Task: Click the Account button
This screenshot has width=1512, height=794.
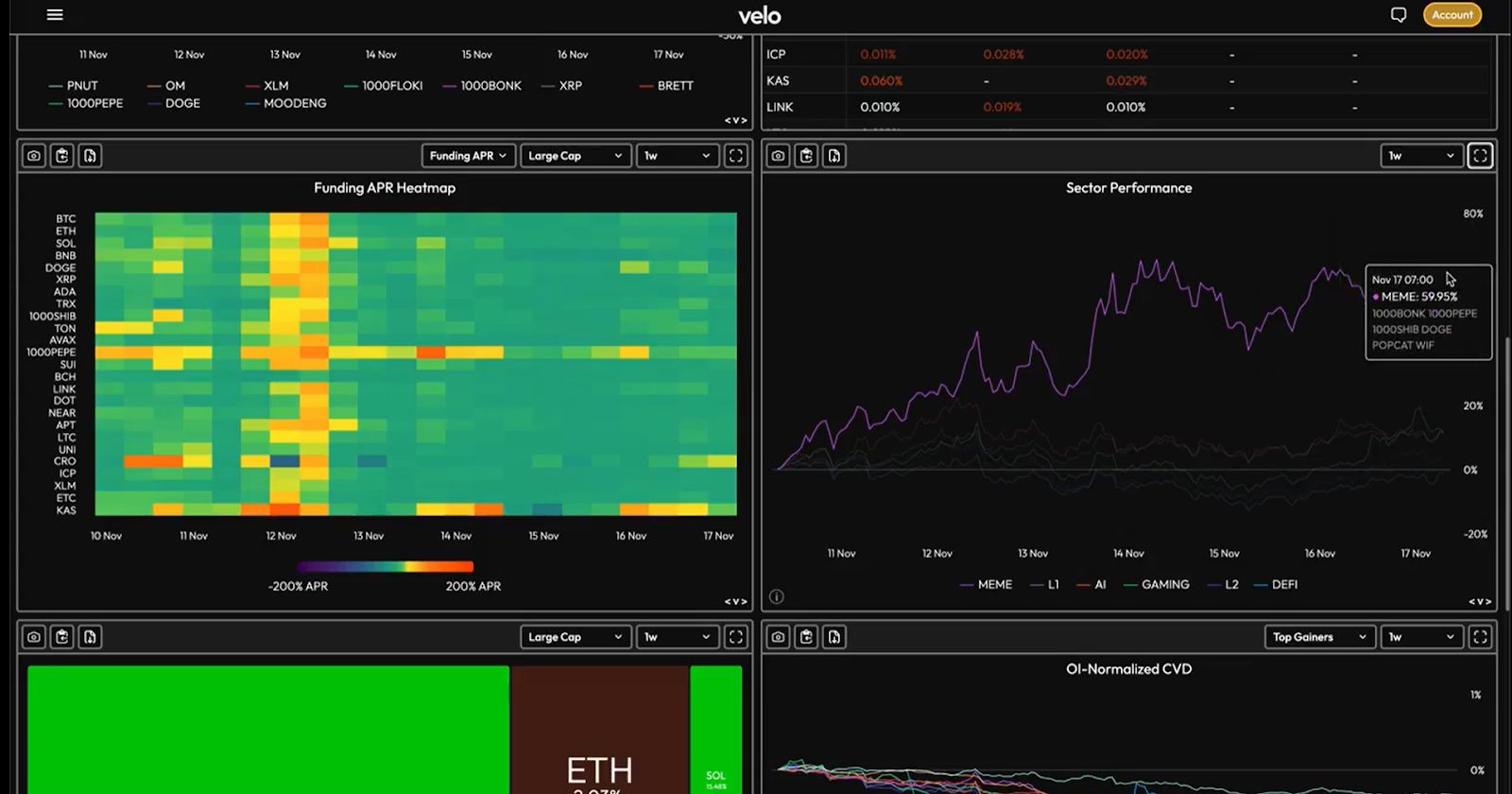Action: coord(1452,15)
